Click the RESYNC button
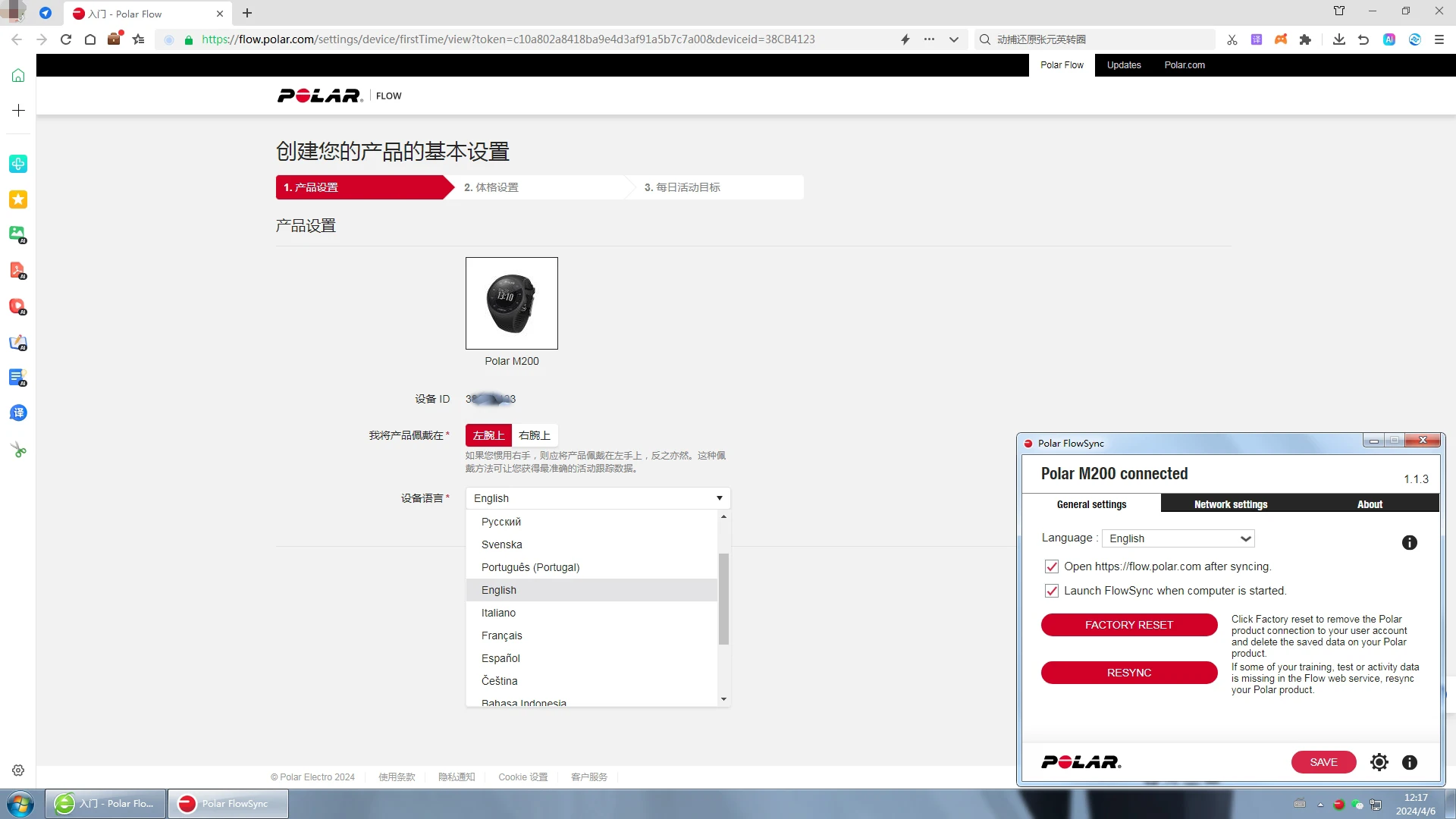 coord(1129,673)
